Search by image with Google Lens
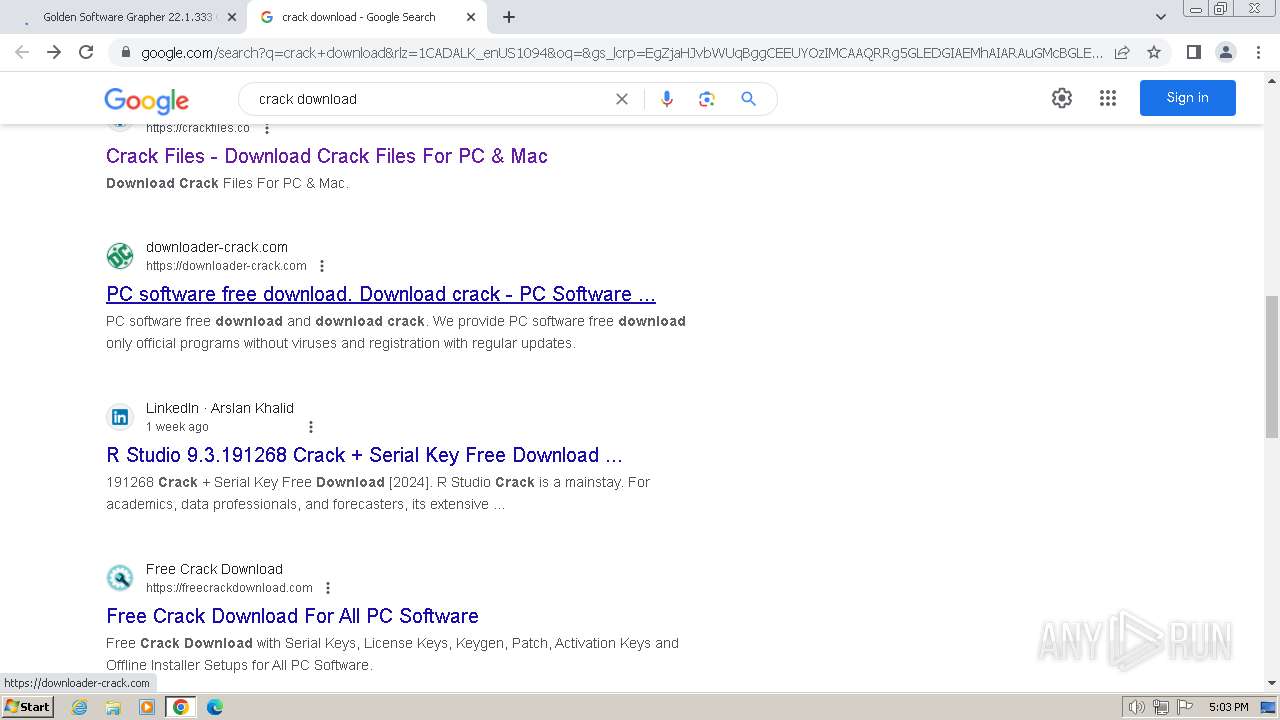Image resolution: width=1280 pixels, height=720 pixels. click(707, 99)
